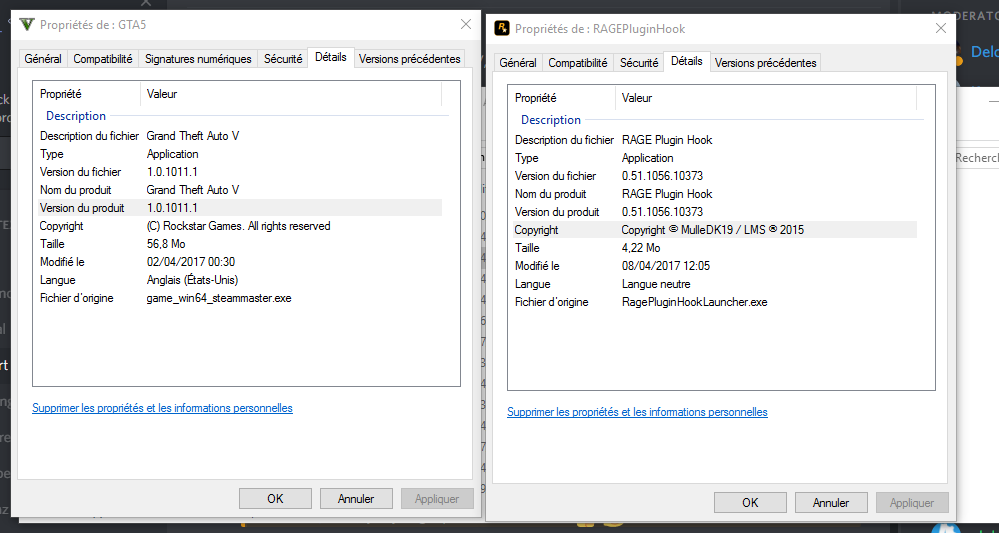Screen dimensions: 999x533
Task: Switch to Signatures numériques tab
Action: pos(198,59)
